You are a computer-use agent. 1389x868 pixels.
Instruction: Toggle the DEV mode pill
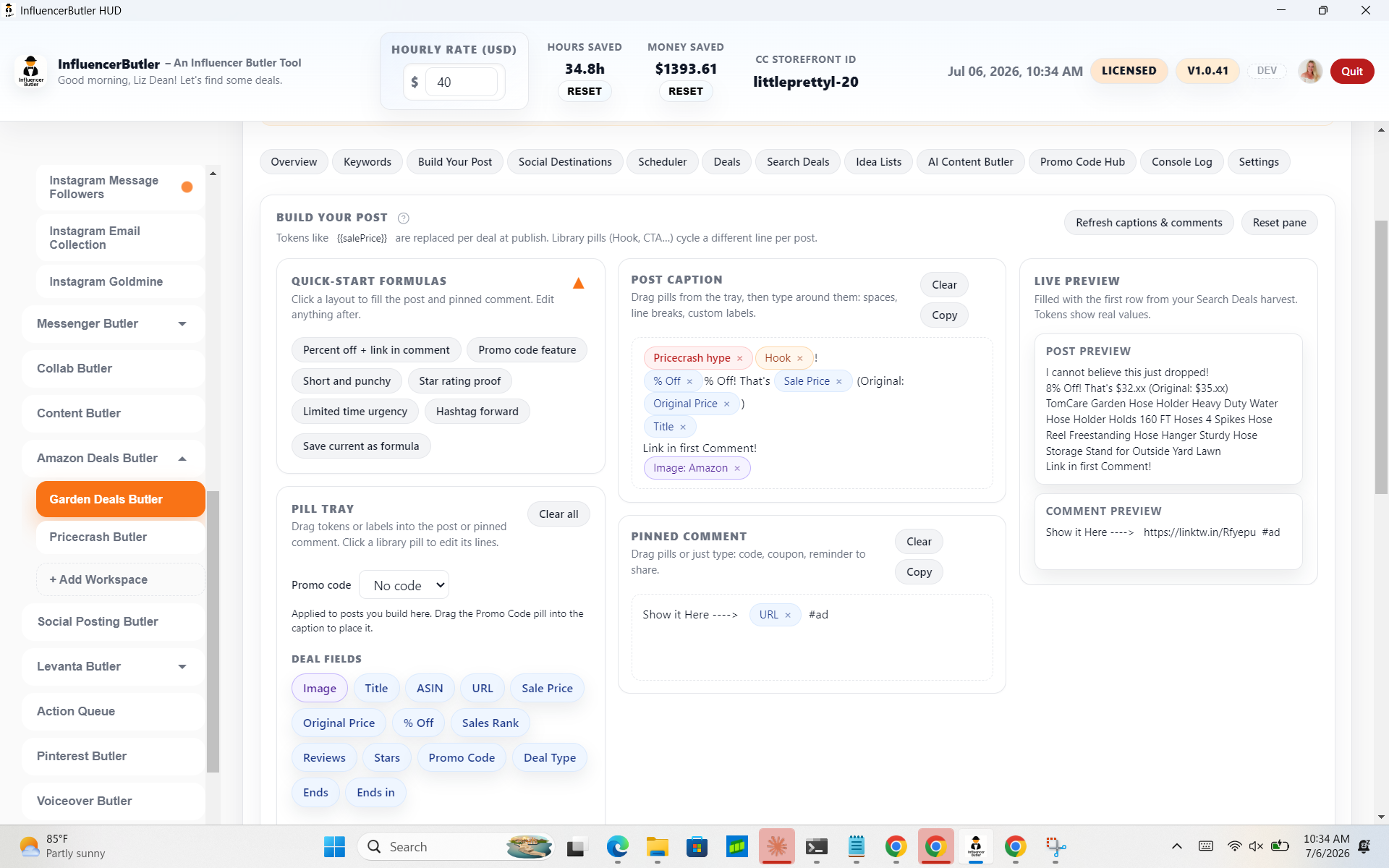pos(1267,71)
